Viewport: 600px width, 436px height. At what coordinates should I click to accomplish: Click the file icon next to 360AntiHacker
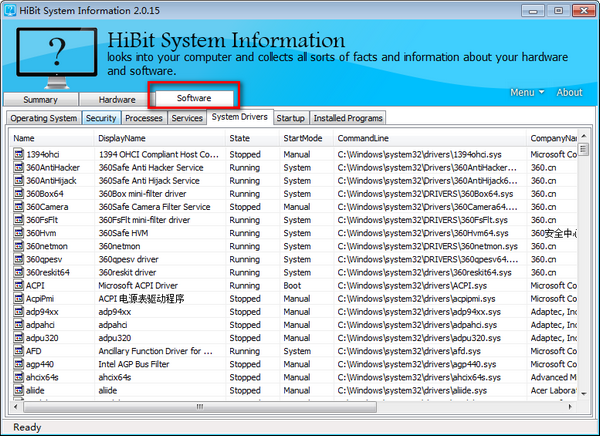18,168
